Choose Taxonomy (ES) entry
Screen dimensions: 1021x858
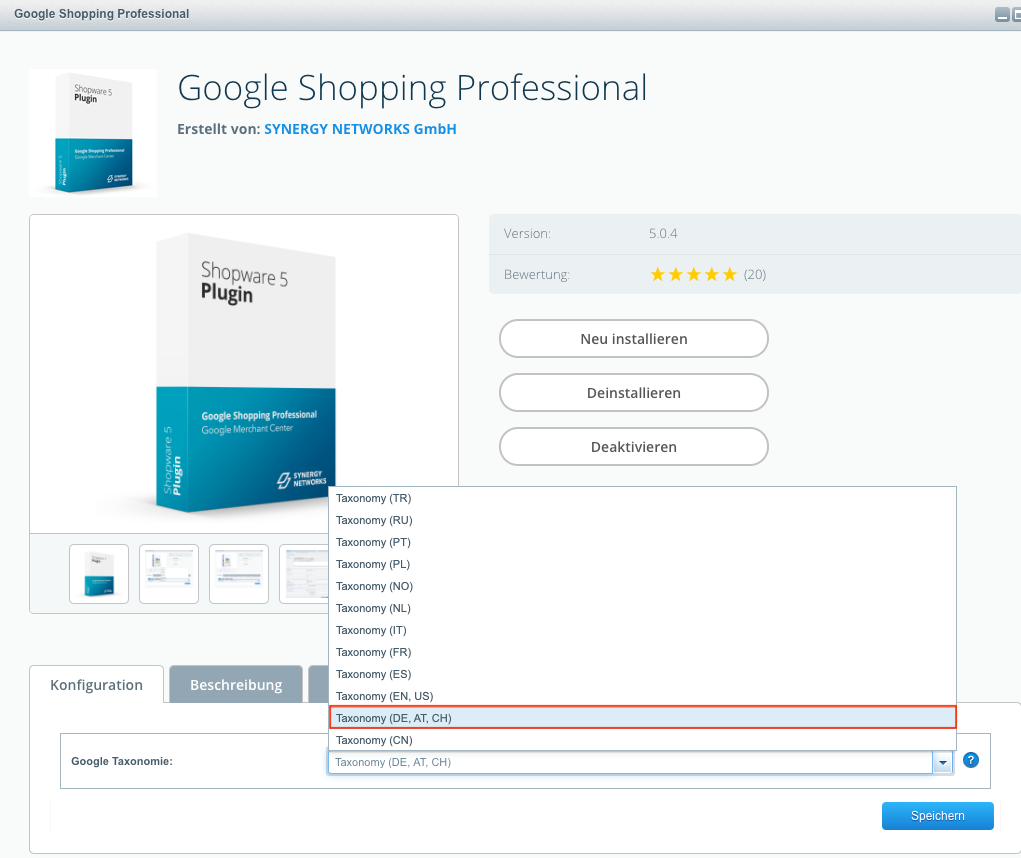tap(642, 674)
